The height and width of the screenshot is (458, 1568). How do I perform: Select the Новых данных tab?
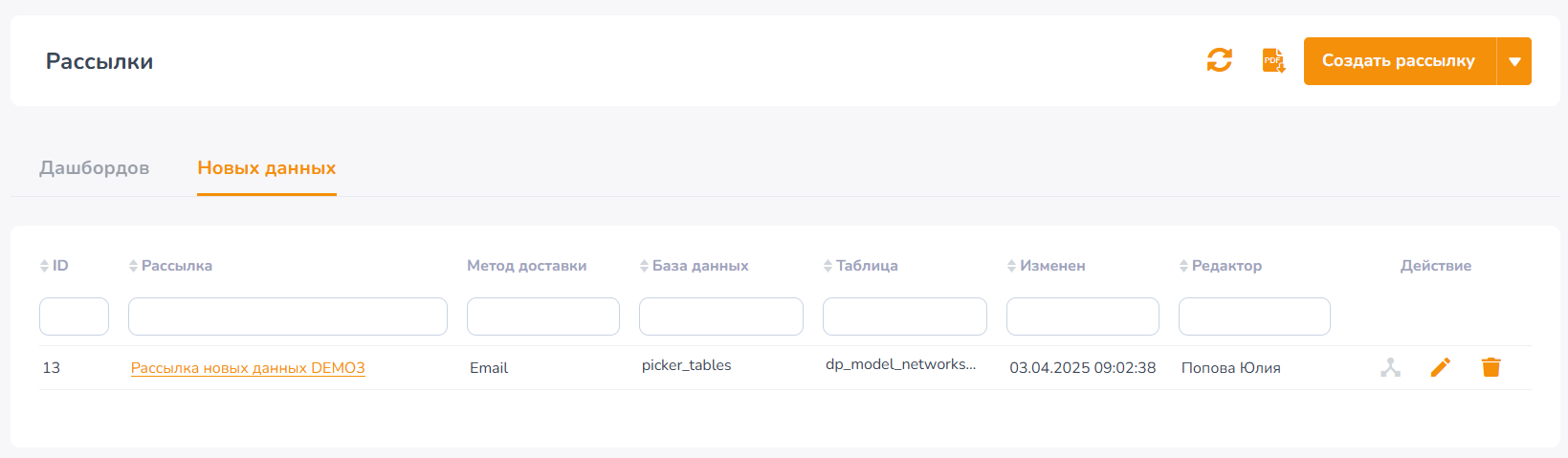click(267, 168)
